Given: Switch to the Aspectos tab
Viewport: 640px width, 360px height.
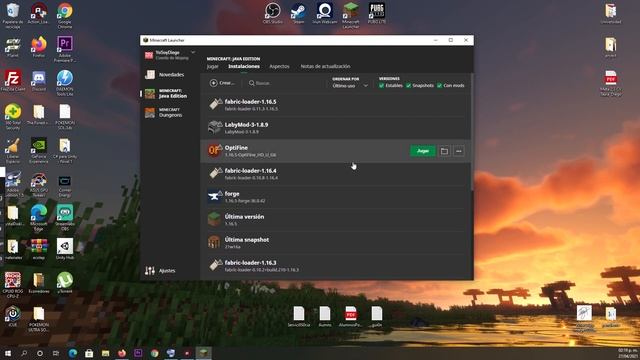Looking at the screenshot, I should pyautogui.click(x=279, y=66).
